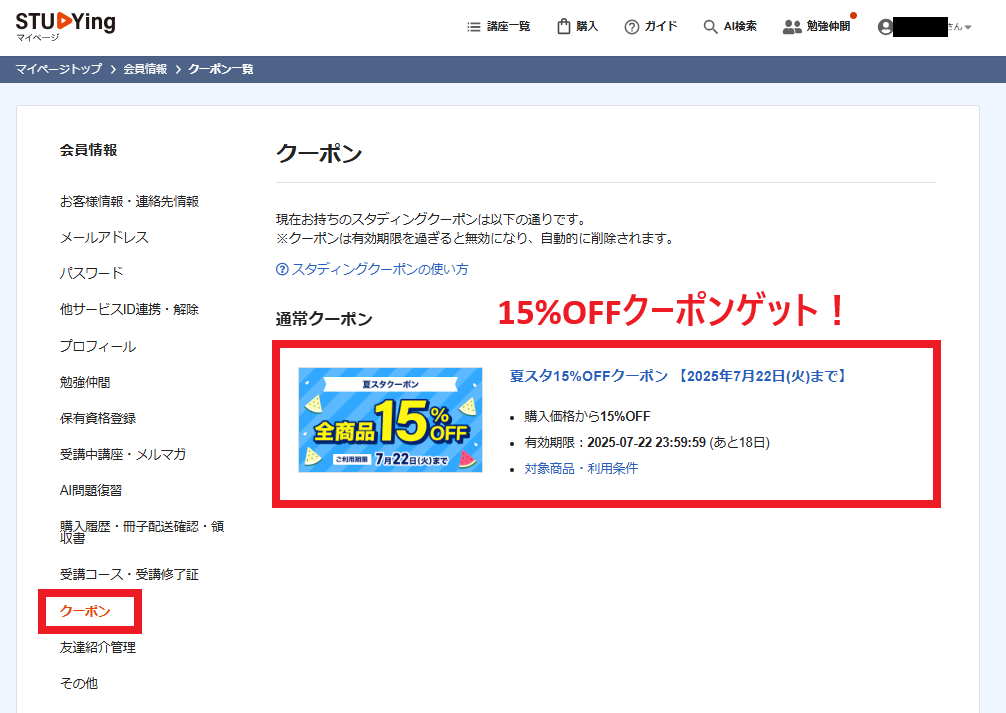Screen dimensions: 1006x713
Task: Click the 勉強仲間 people icon
Action: tap(792, 27)
